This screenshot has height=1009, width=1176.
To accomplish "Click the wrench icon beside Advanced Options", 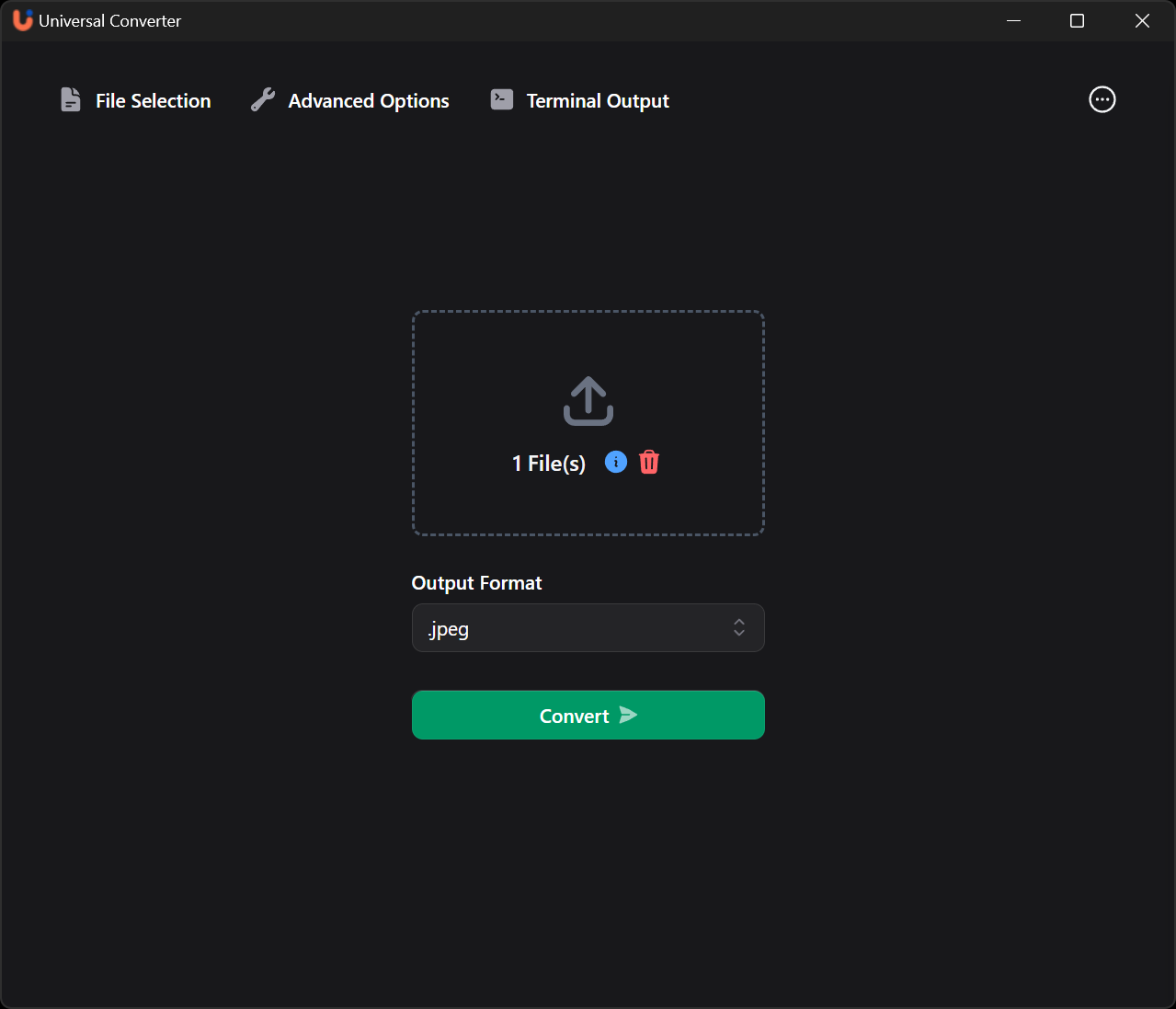I will pos(263,99).
